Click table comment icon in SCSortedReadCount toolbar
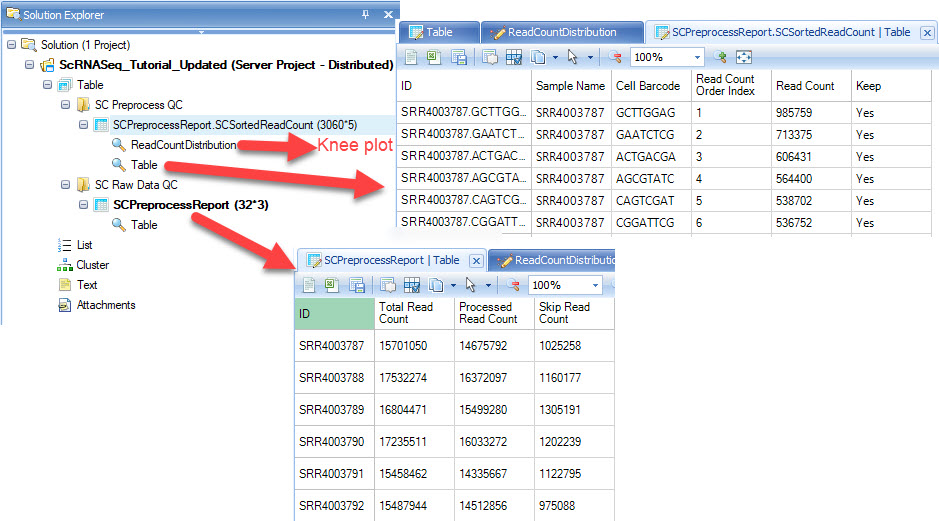 (x=490, y=57)
